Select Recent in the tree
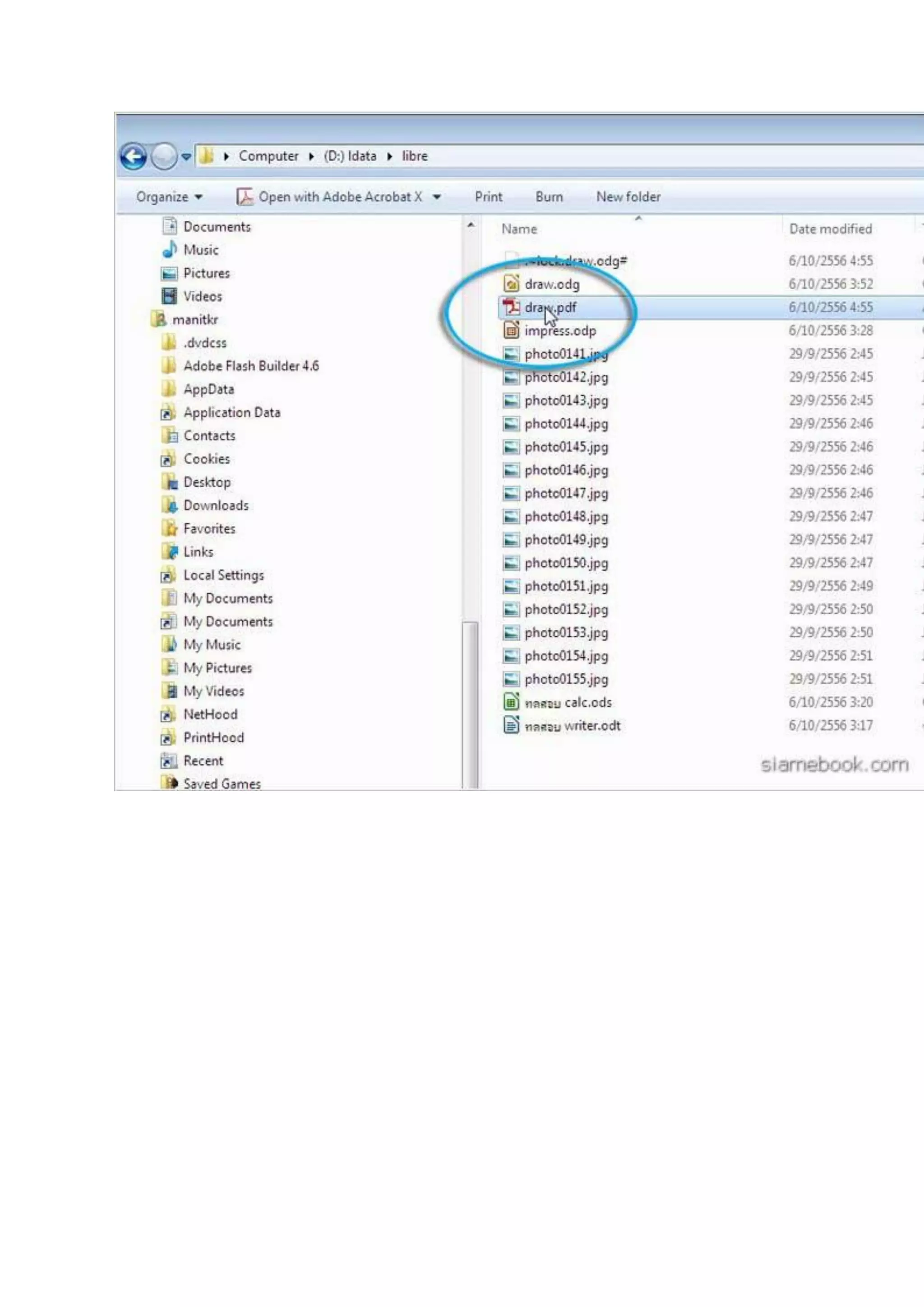Viewport: 924px width, 1307px height. coord(203,760)
